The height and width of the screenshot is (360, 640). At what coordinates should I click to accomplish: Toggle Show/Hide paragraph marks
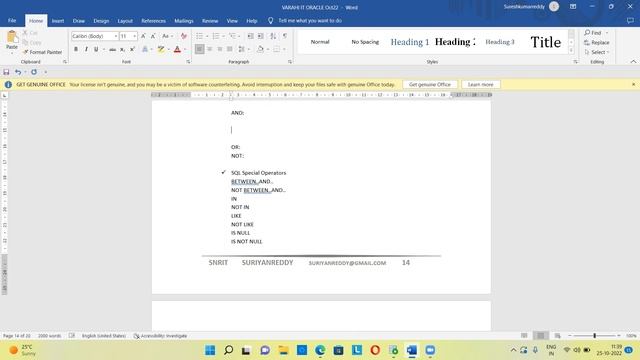point(285,36)
